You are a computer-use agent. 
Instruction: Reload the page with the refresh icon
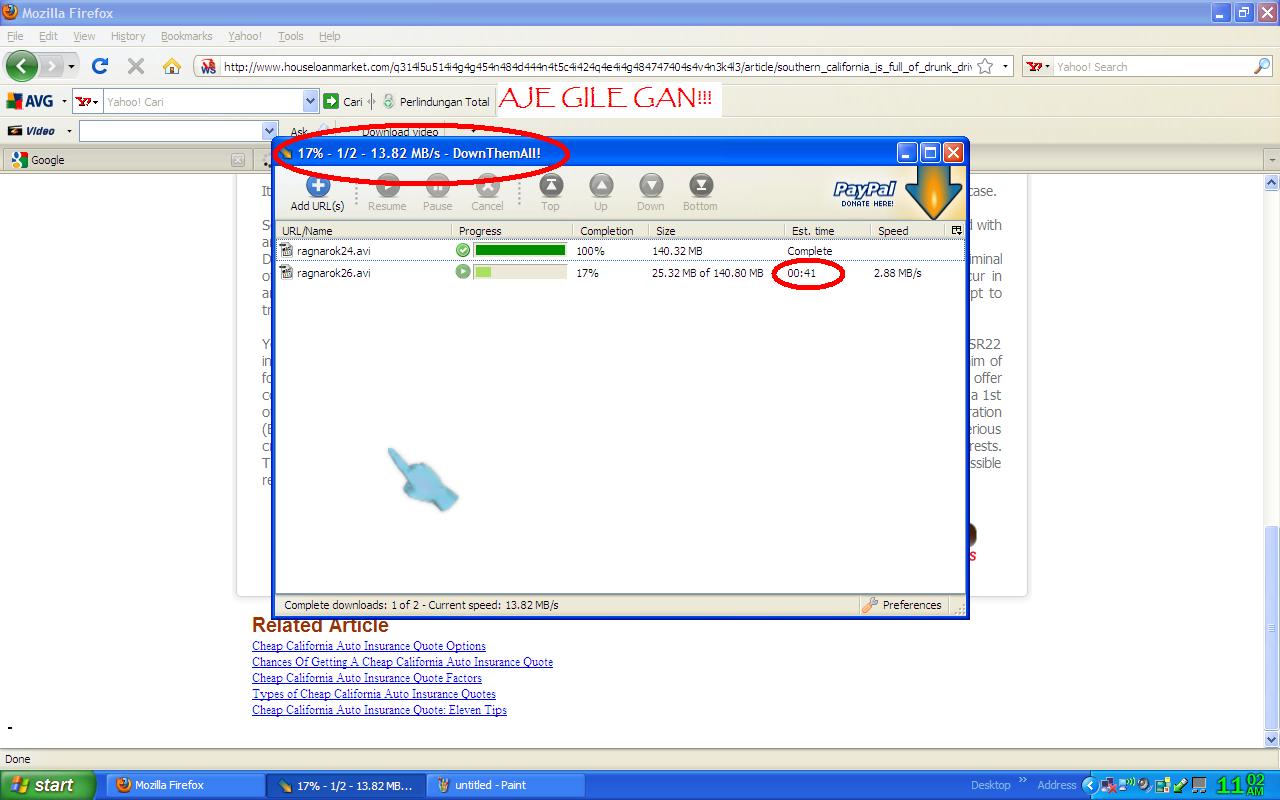click(99, 66)
